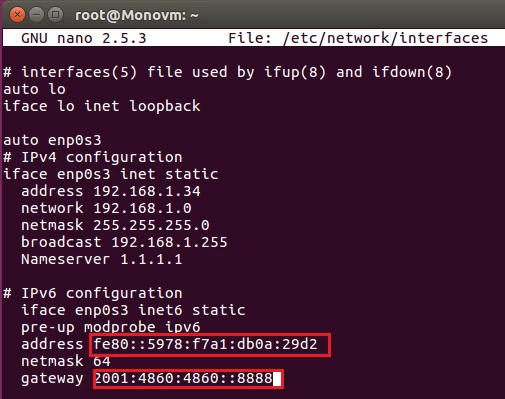The image size is (505, 399).
Task: Click the highlighted 2001:4860 gateway address
Action: [183, 378]
